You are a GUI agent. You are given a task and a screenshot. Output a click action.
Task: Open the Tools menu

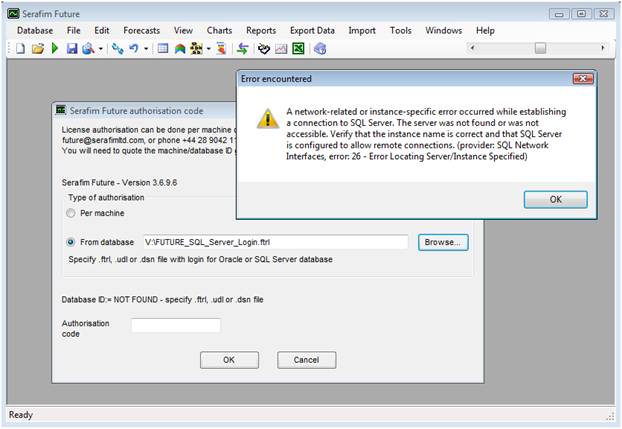[x=401, y=31]
